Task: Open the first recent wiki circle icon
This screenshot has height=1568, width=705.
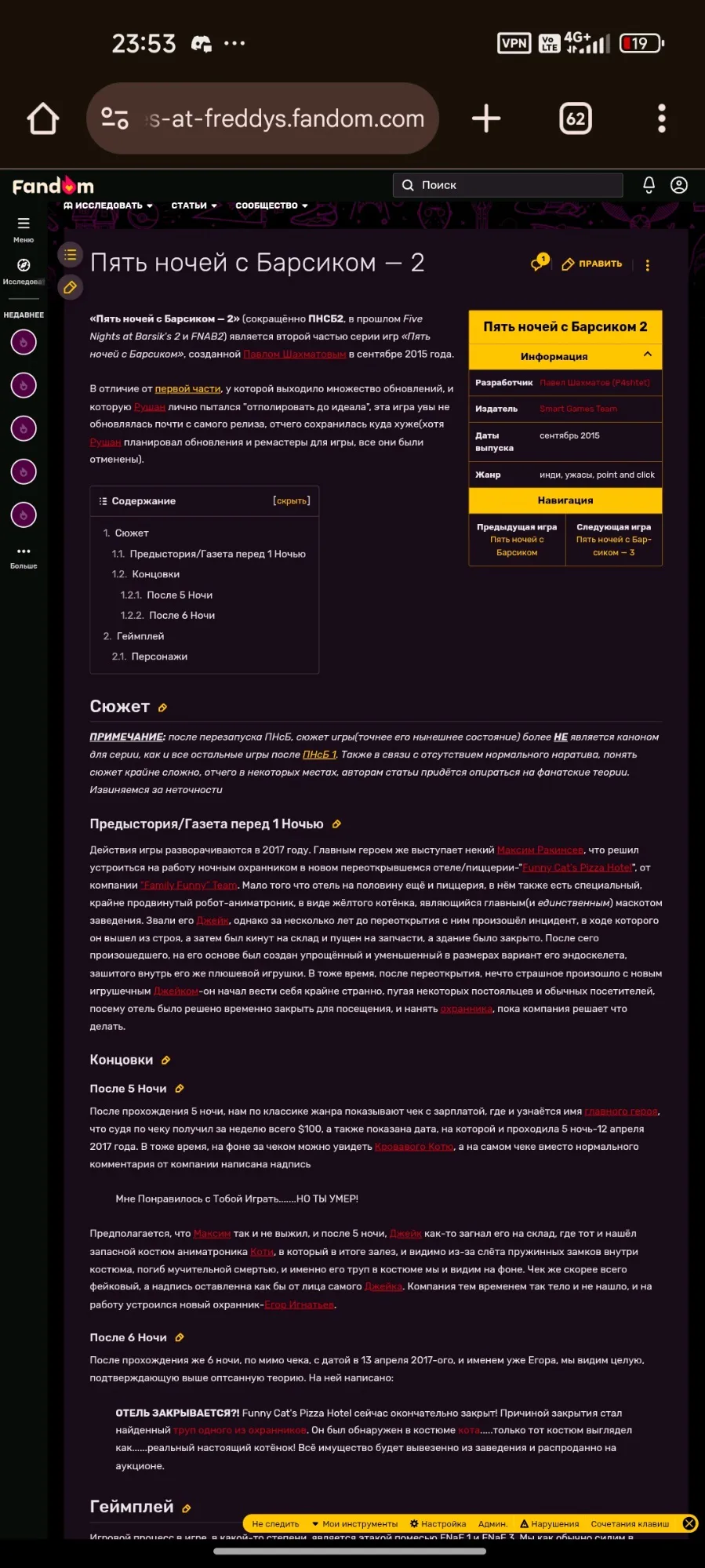Action: pos(24,343)
